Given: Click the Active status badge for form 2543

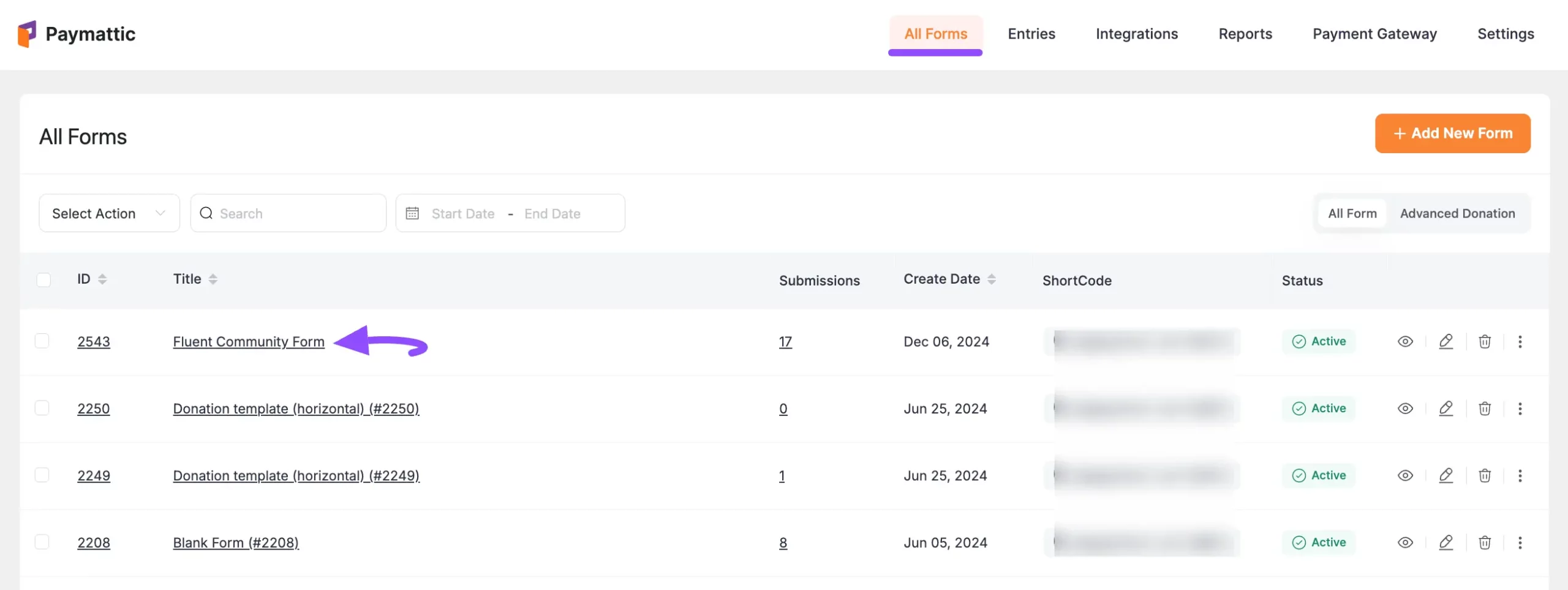Looking at the screenshot, I should tap(1318, 341).
